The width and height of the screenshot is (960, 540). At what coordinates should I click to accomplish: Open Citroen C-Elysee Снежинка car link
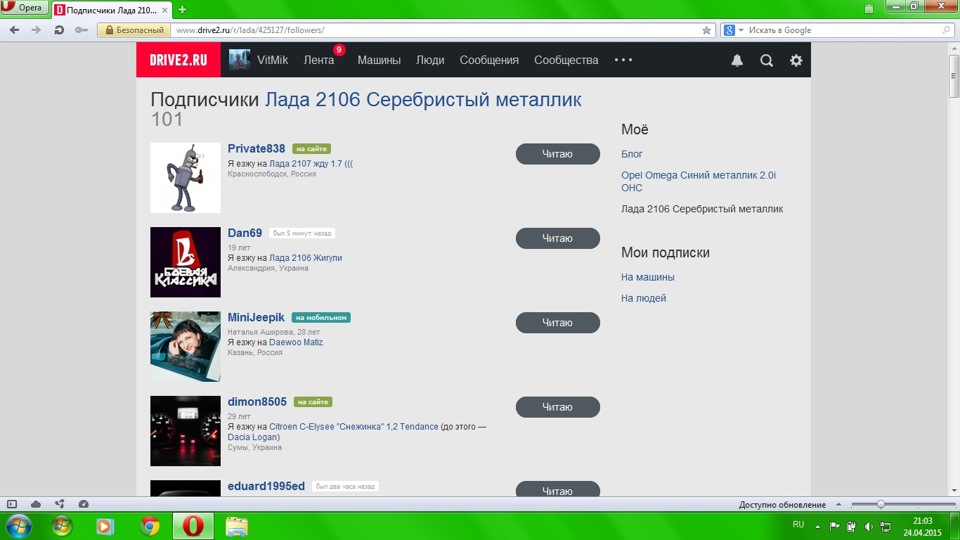354,427
